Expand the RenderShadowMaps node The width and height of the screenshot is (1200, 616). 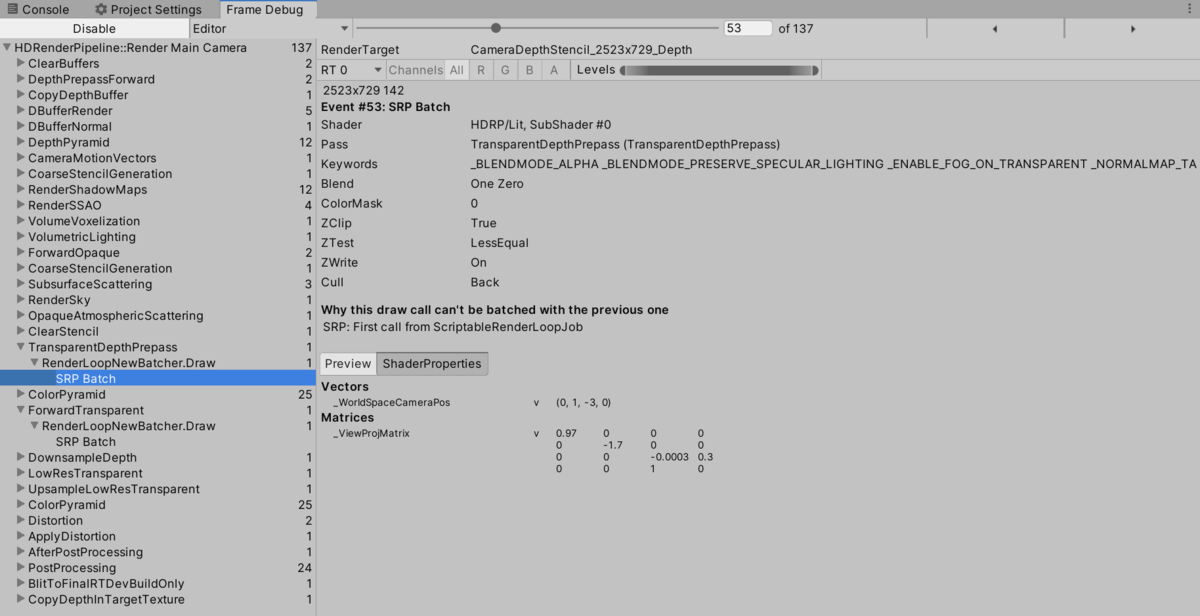21,190
